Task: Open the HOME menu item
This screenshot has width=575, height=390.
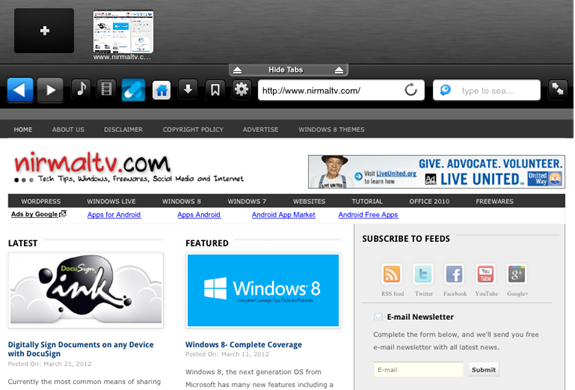Action: coord(23,129)
